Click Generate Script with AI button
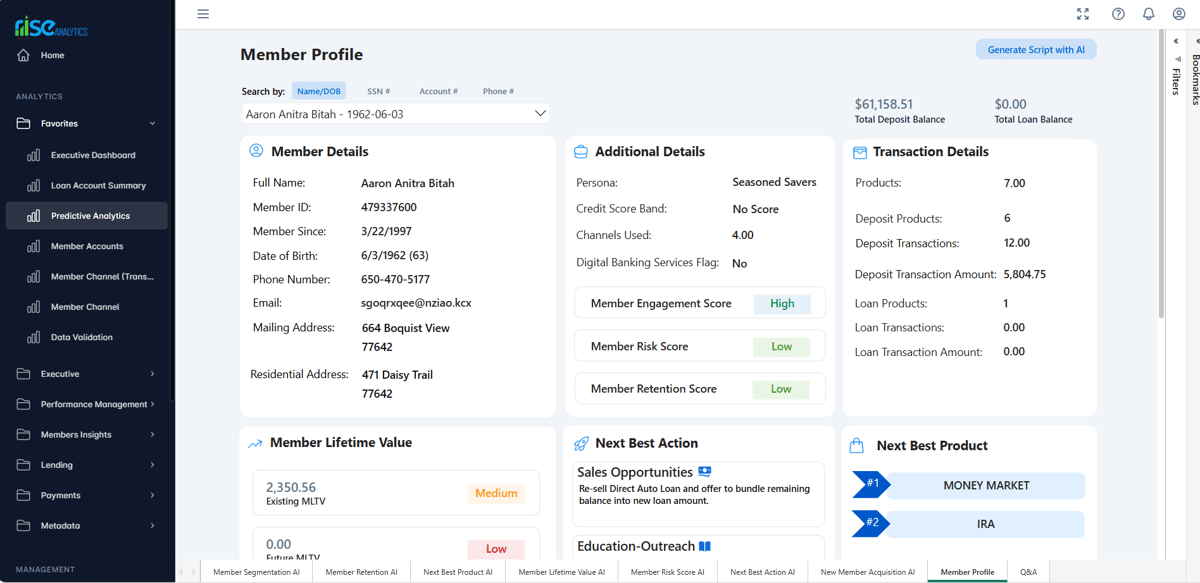The width and height of the screenshot is (1200, 583). [1036, 50]
